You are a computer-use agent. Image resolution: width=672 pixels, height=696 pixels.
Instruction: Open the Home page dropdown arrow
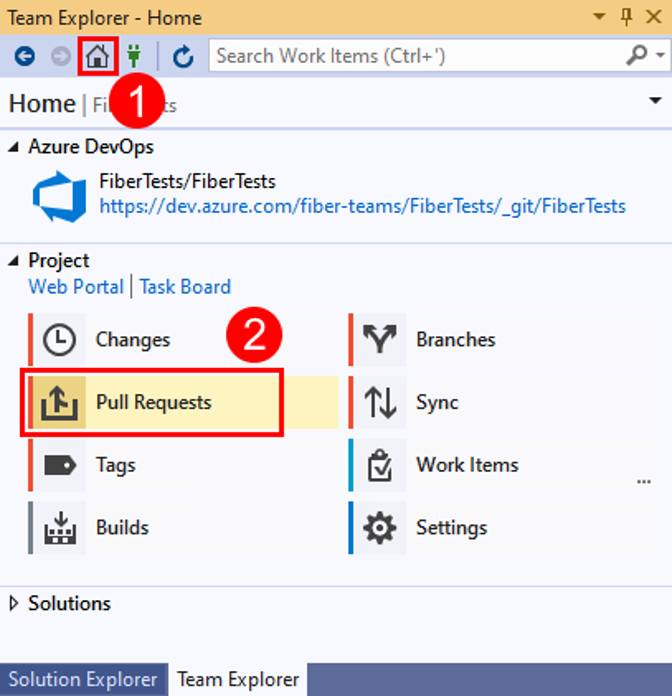click(x=655, y=101)
